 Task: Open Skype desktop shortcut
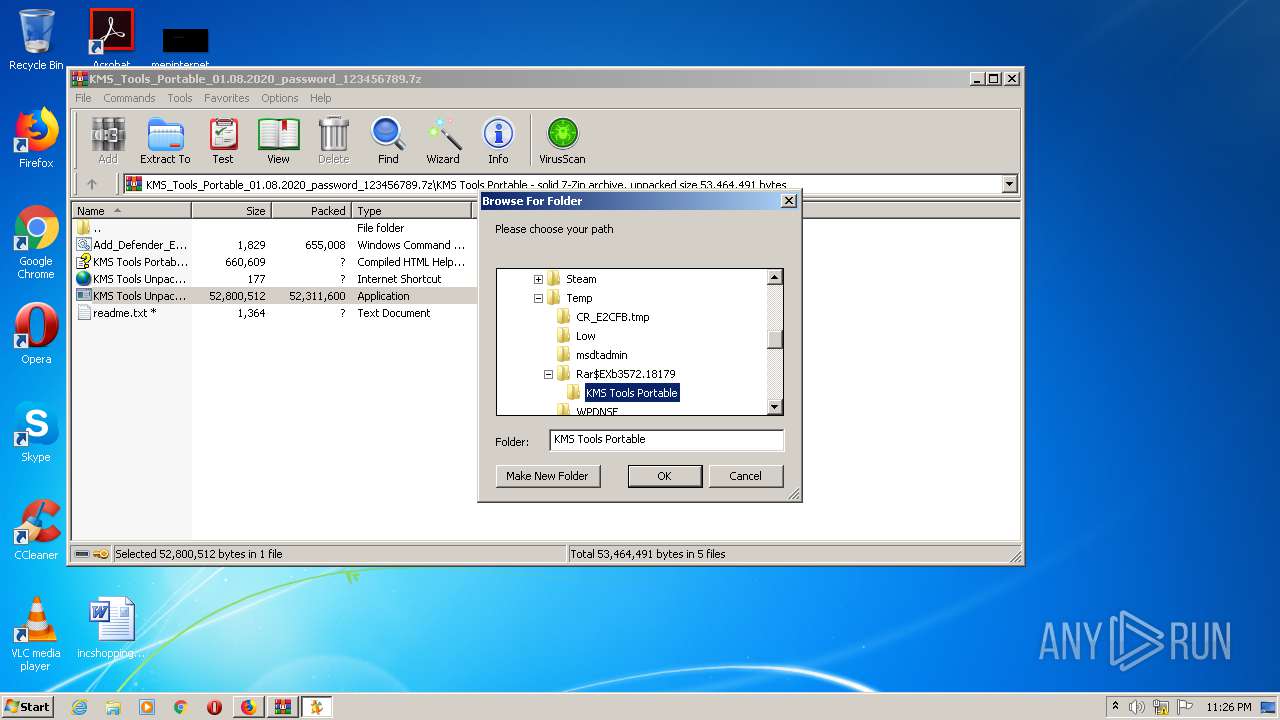[x=36, y=433]
